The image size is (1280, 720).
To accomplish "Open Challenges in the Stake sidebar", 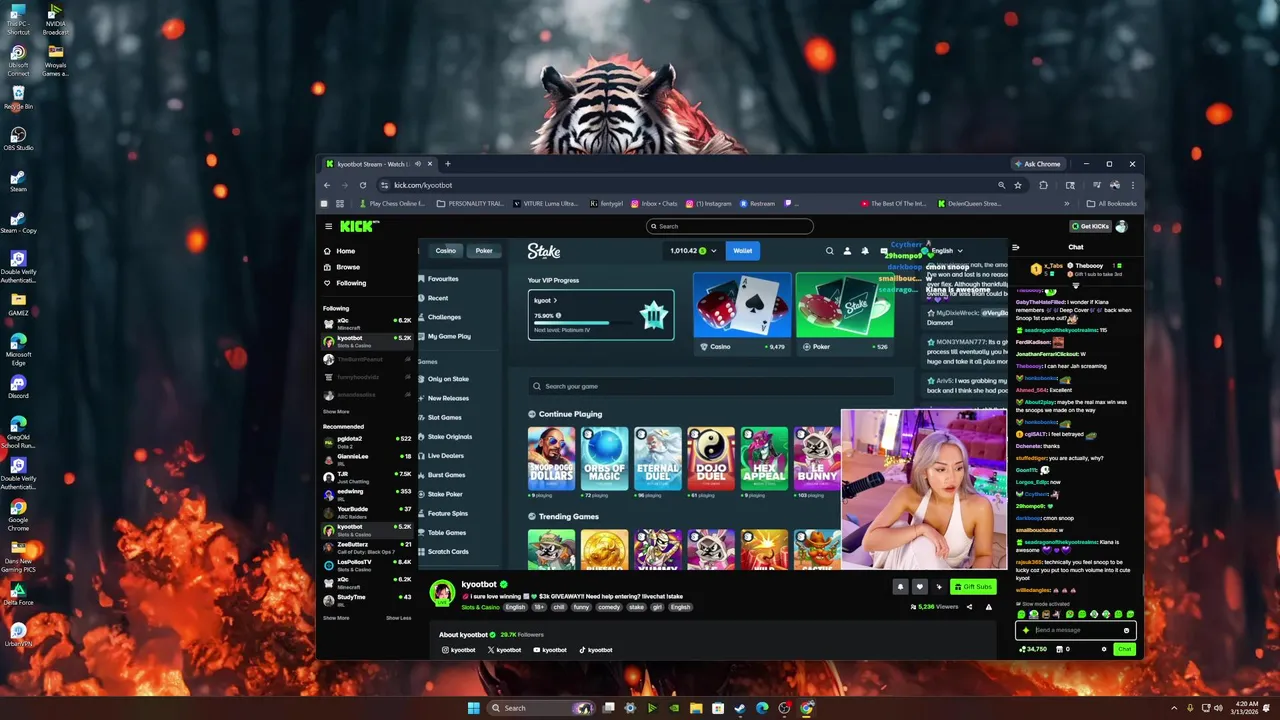I will [x=439, y=317].
